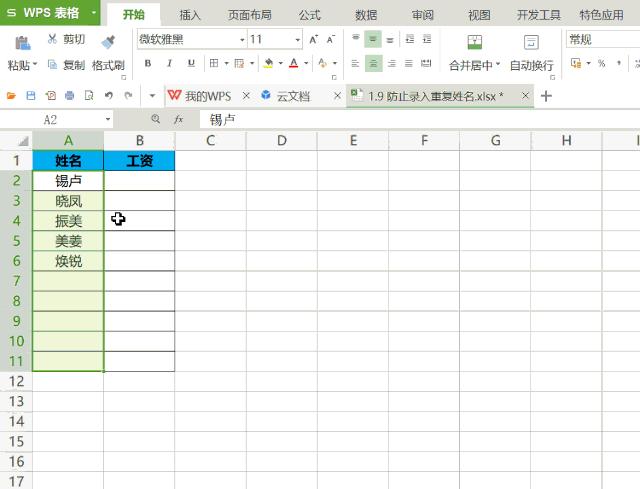Image resolution: width=640 pixels, height=489 pixels.
Task: Toggle Auto Wrap (自动换行) text
Action: 531,53
